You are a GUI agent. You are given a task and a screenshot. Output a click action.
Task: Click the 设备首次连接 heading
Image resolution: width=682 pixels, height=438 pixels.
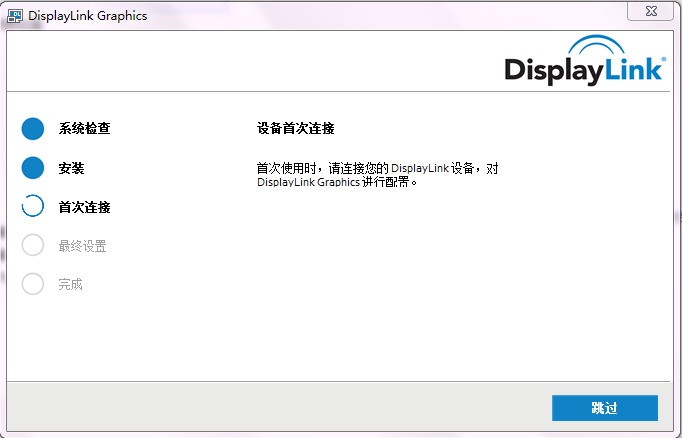tap(295, 128)
